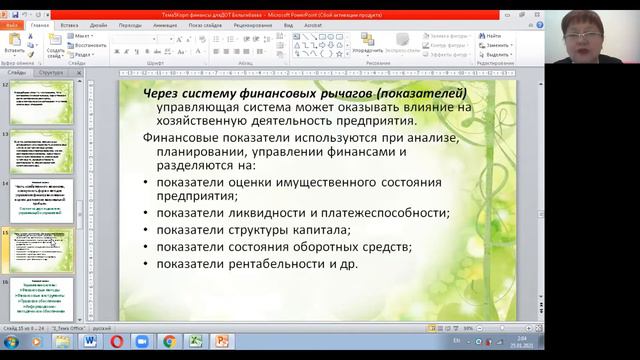Toggle text shadow formatting
The height and width of the screenshot is (360, 640).
[147, 52]
